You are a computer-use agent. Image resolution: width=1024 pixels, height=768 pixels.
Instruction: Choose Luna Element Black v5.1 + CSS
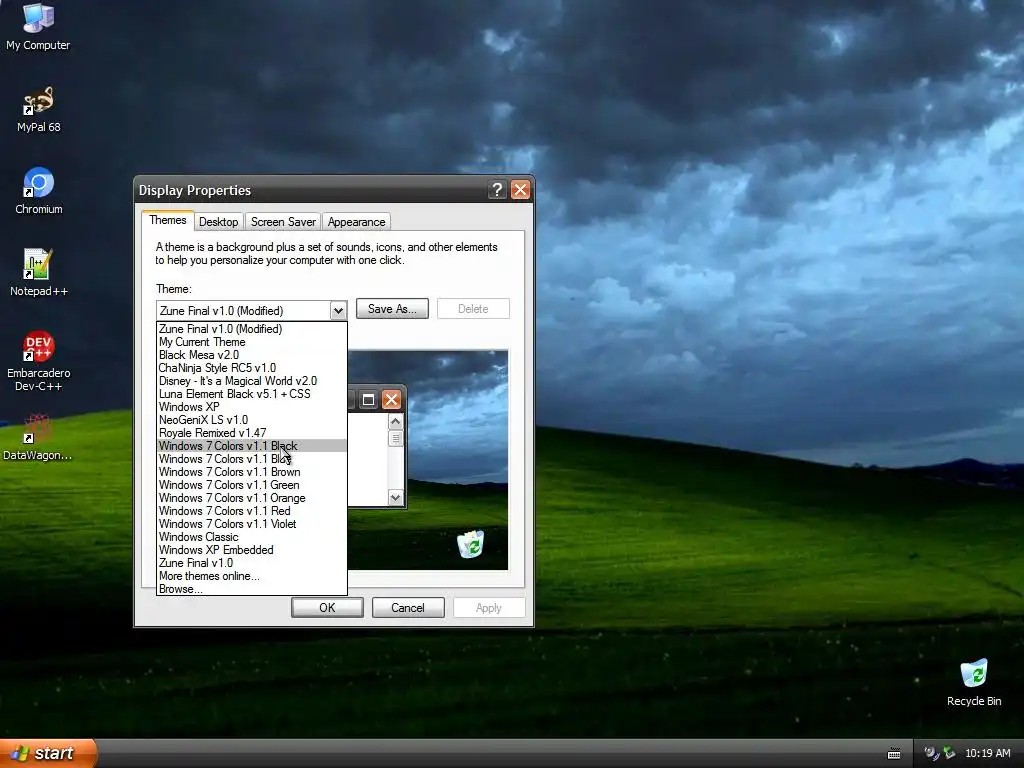(x=251, y=394)
